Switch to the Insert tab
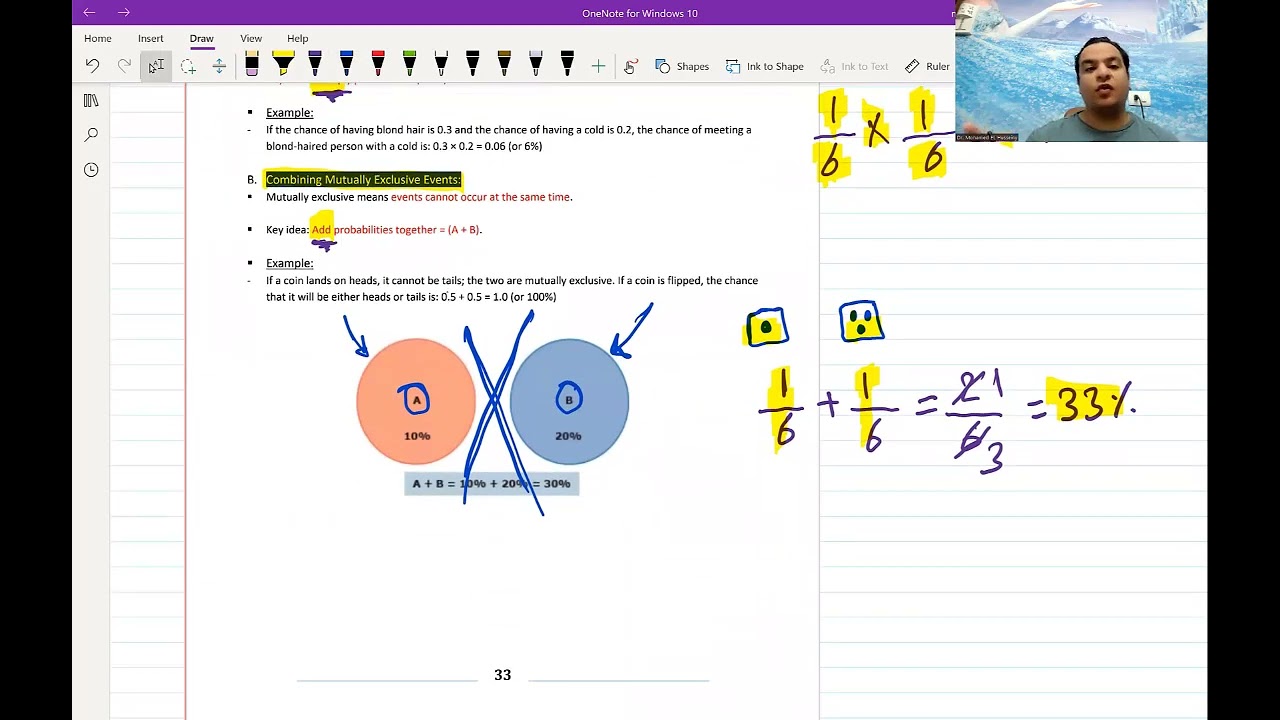The width and height of the screenshot is (1280, 720). (x=151, y=38)
